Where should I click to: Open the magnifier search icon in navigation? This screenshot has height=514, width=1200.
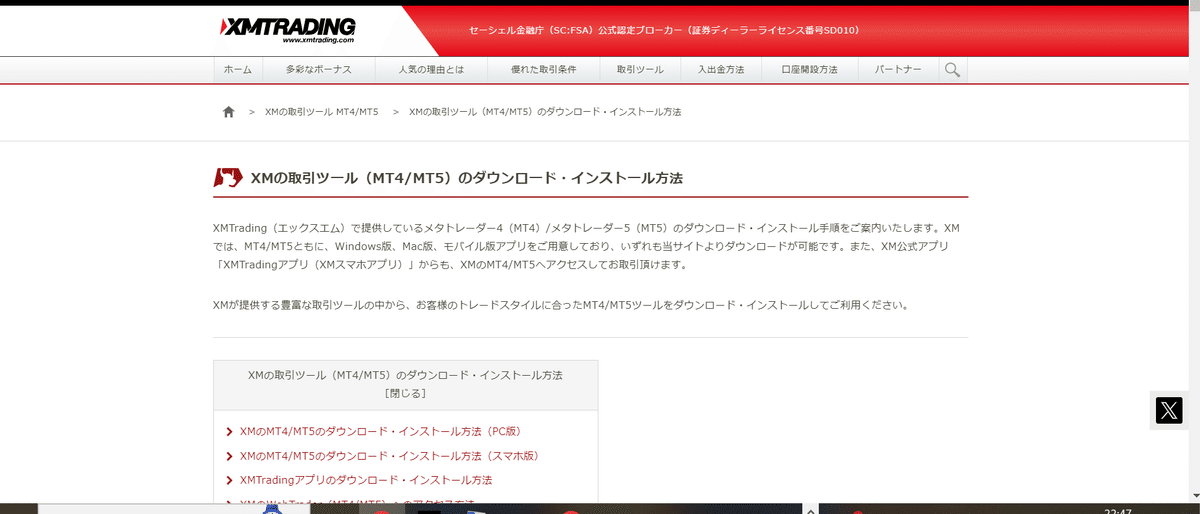click(952, 70)
